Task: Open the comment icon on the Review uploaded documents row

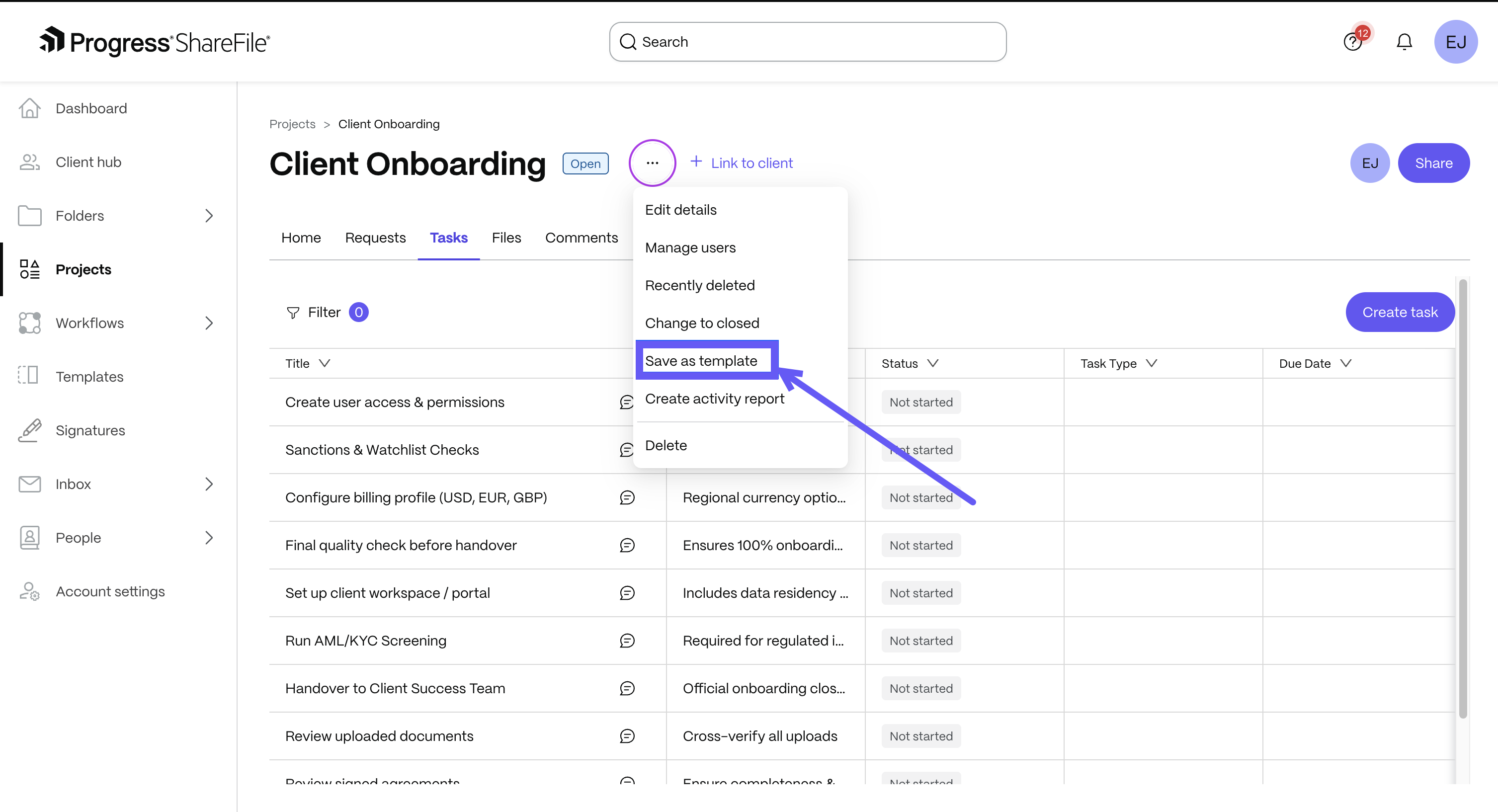Action: coord(627,736)
